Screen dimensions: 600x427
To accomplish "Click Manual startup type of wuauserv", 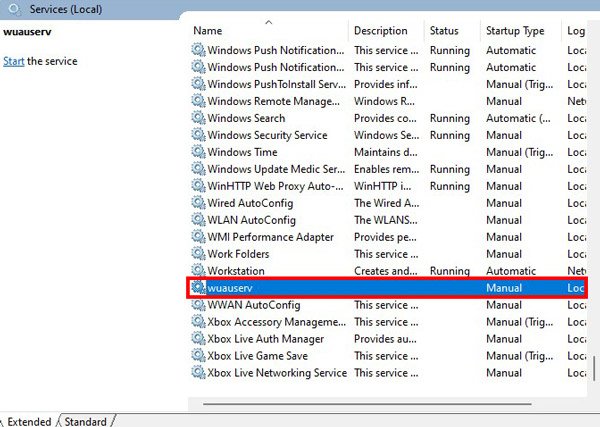I will [504, 288].
